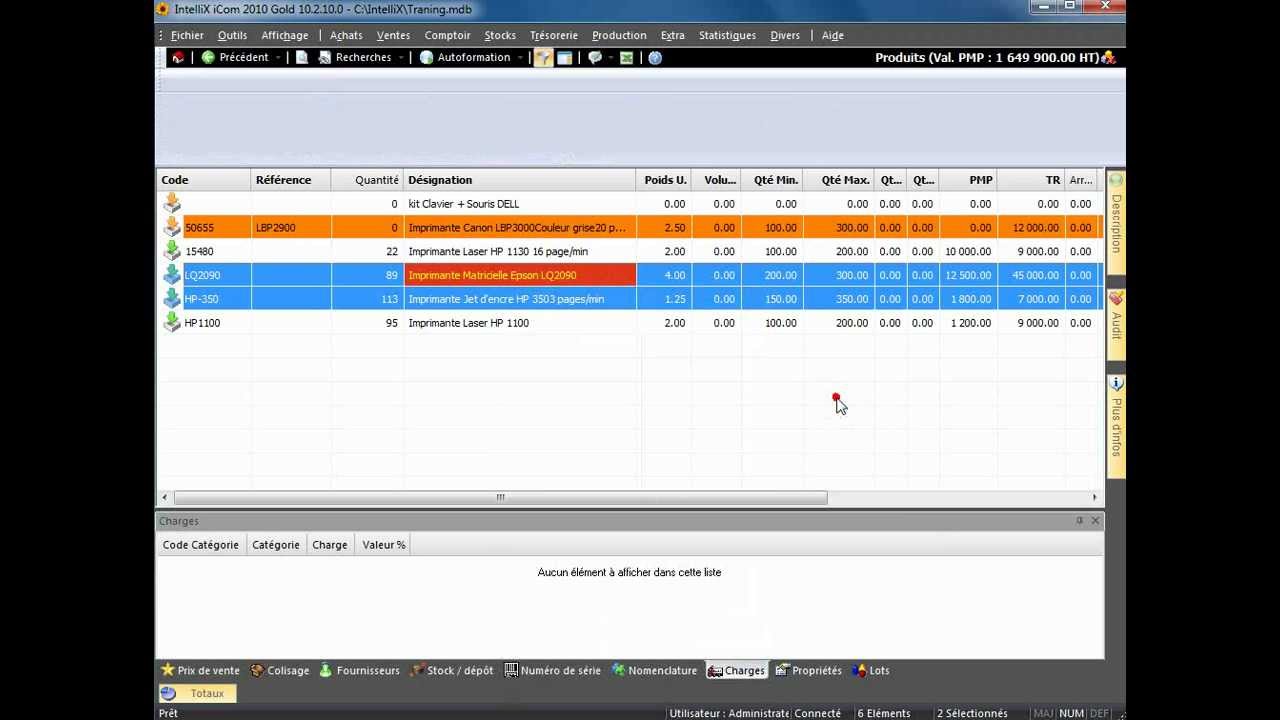Sort by the Quantité column header

(367, 180)
